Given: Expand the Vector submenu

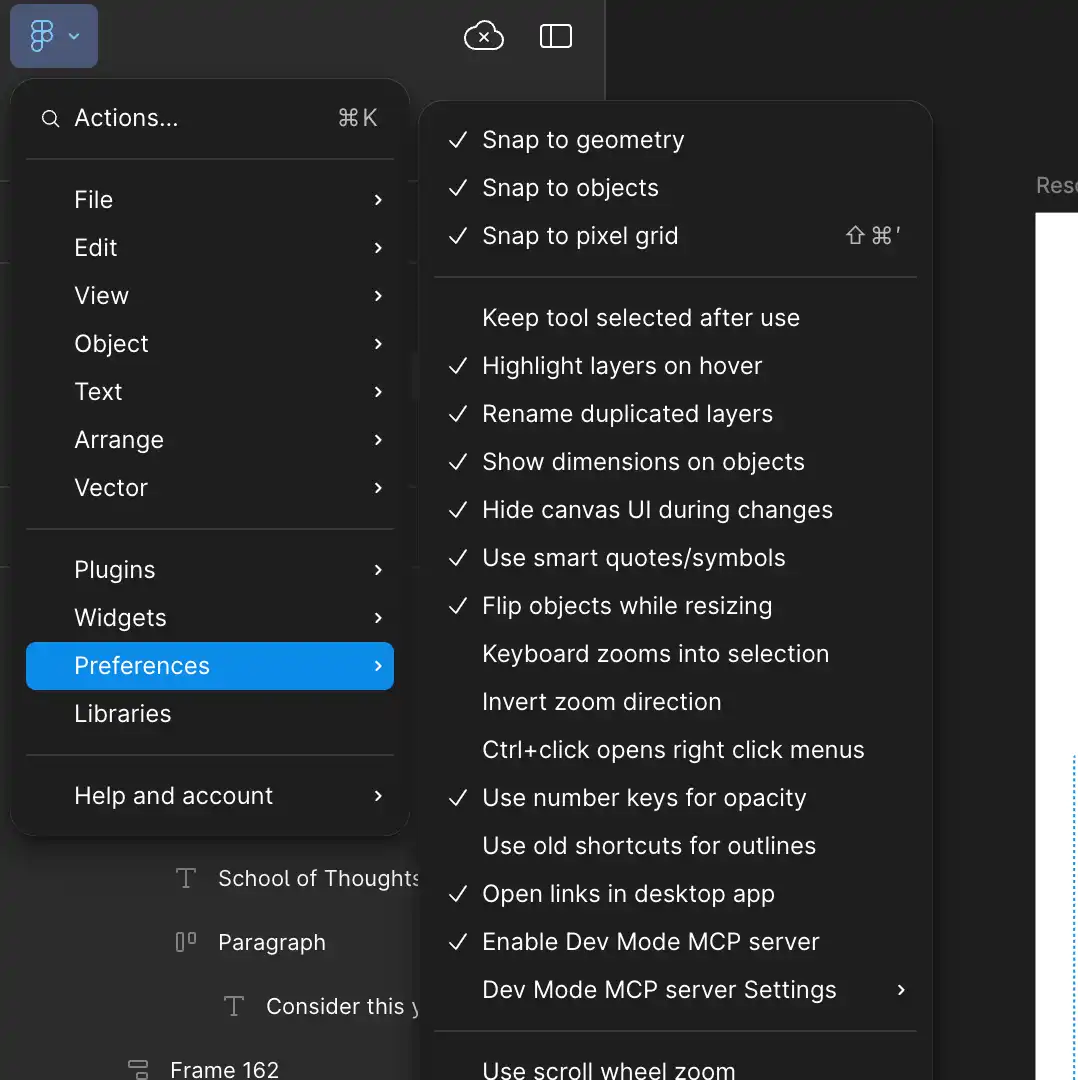Looking at the screenshot, I should click(x=210, y=488).
